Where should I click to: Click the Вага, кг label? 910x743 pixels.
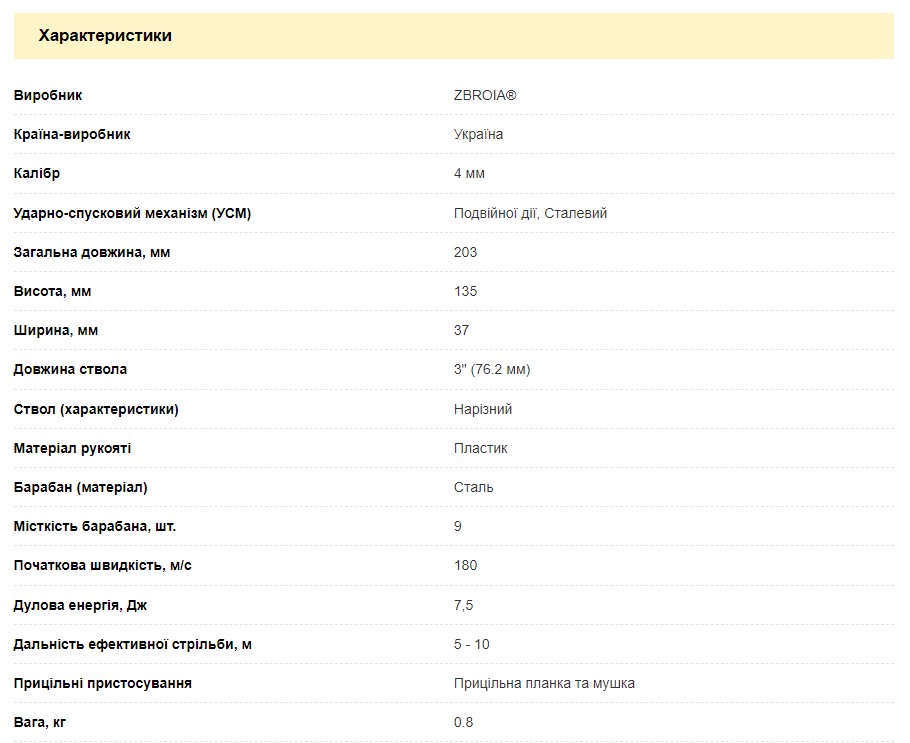[40, 722]
